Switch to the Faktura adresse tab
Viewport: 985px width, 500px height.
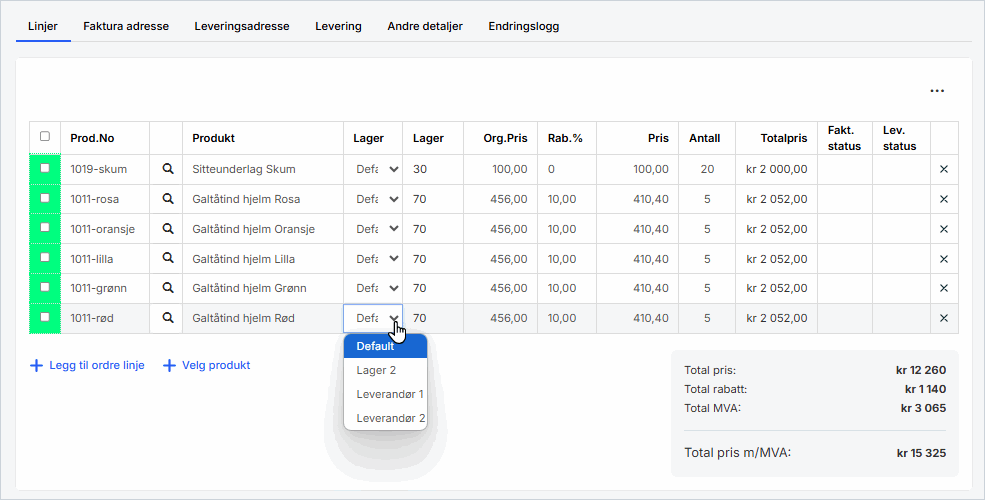click(x=126, y=26)
